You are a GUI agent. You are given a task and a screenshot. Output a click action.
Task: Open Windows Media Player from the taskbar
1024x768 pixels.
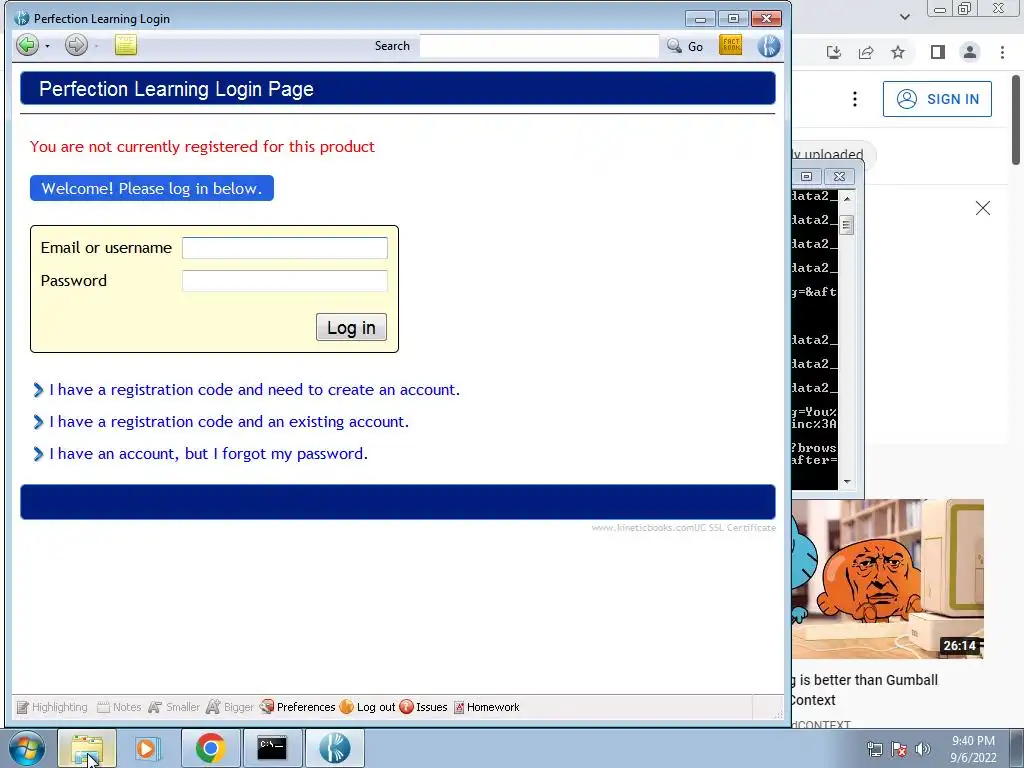(148, 748)
